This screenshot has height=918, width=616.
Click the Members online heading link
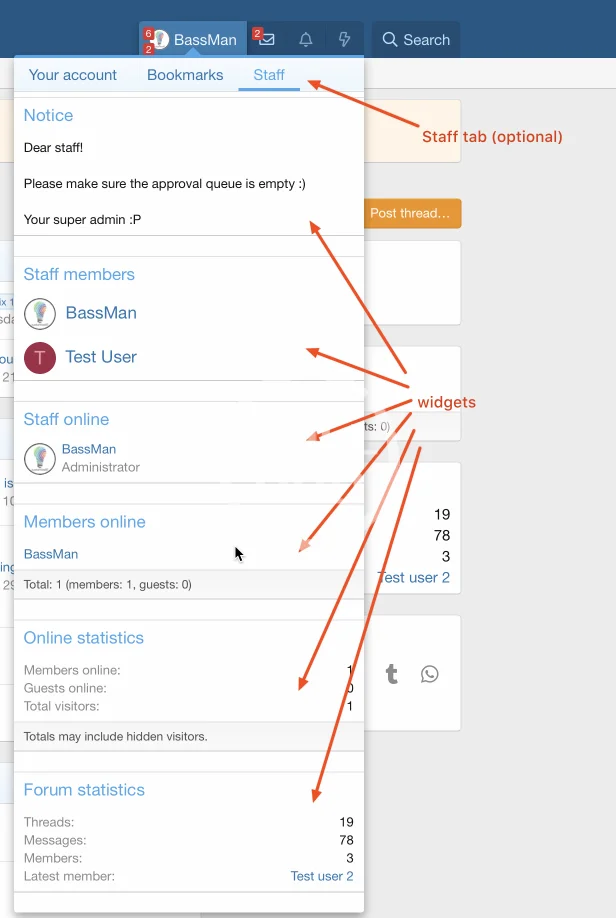(84, 522)
